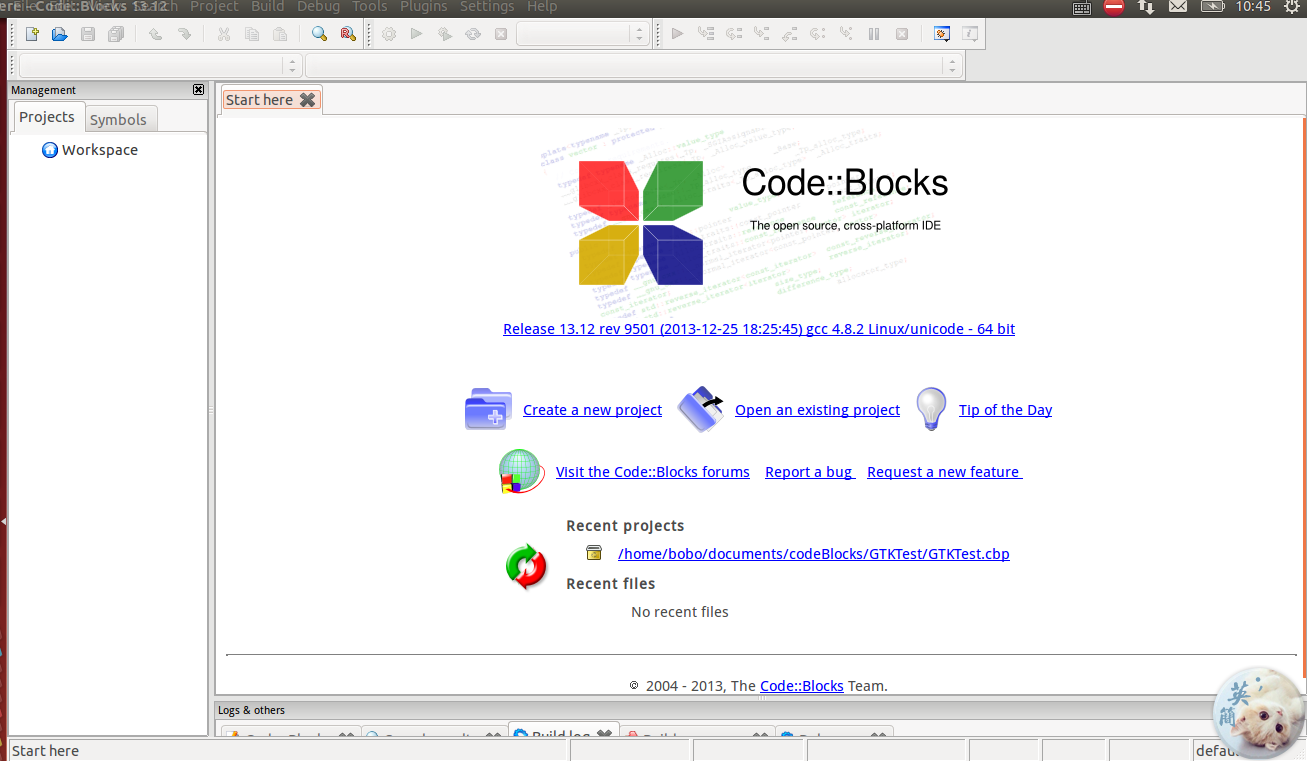Screen dimensions: 1307x761
Task: Click the Step out debug icon
Action: pyautogui.click(x=790, y=34)
